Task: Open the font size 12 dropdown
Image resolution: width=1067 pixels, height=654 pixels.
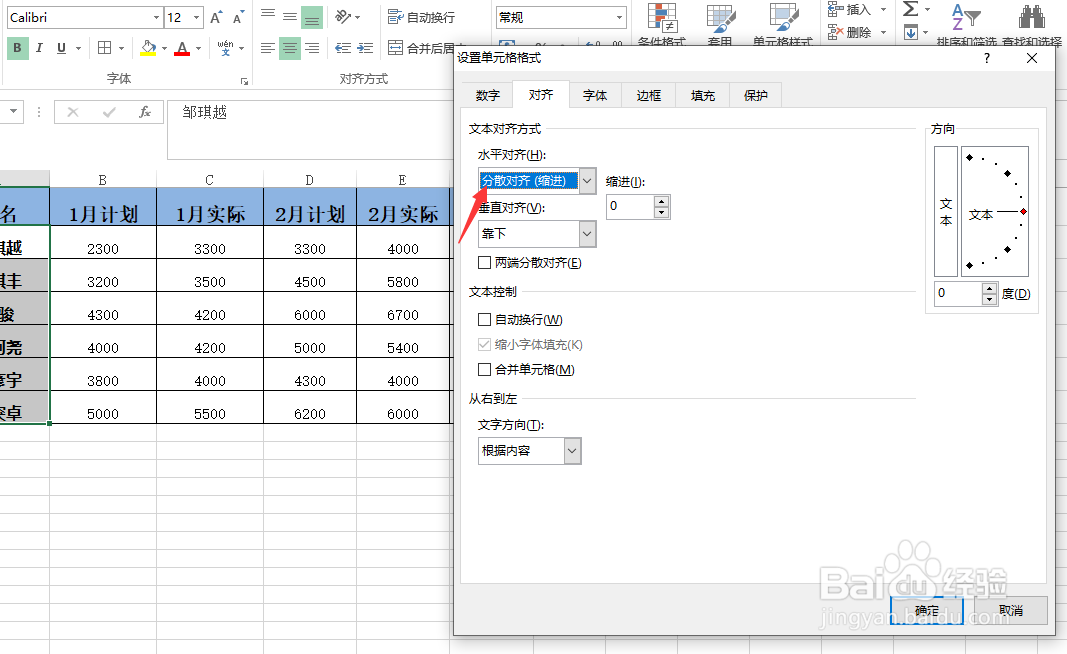Action: tap(197, 18)
